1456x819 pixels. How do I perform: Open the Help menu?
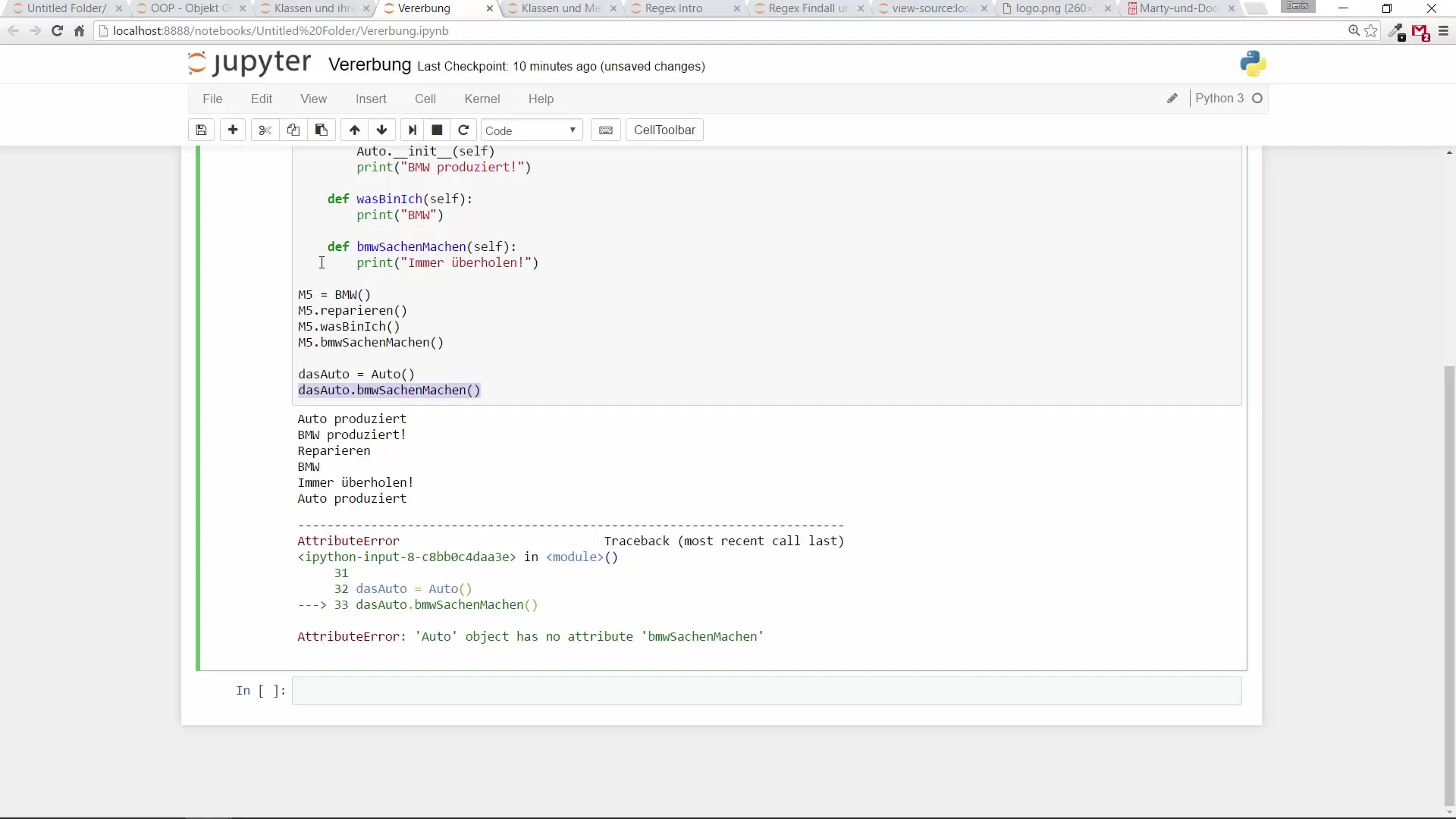541,99
